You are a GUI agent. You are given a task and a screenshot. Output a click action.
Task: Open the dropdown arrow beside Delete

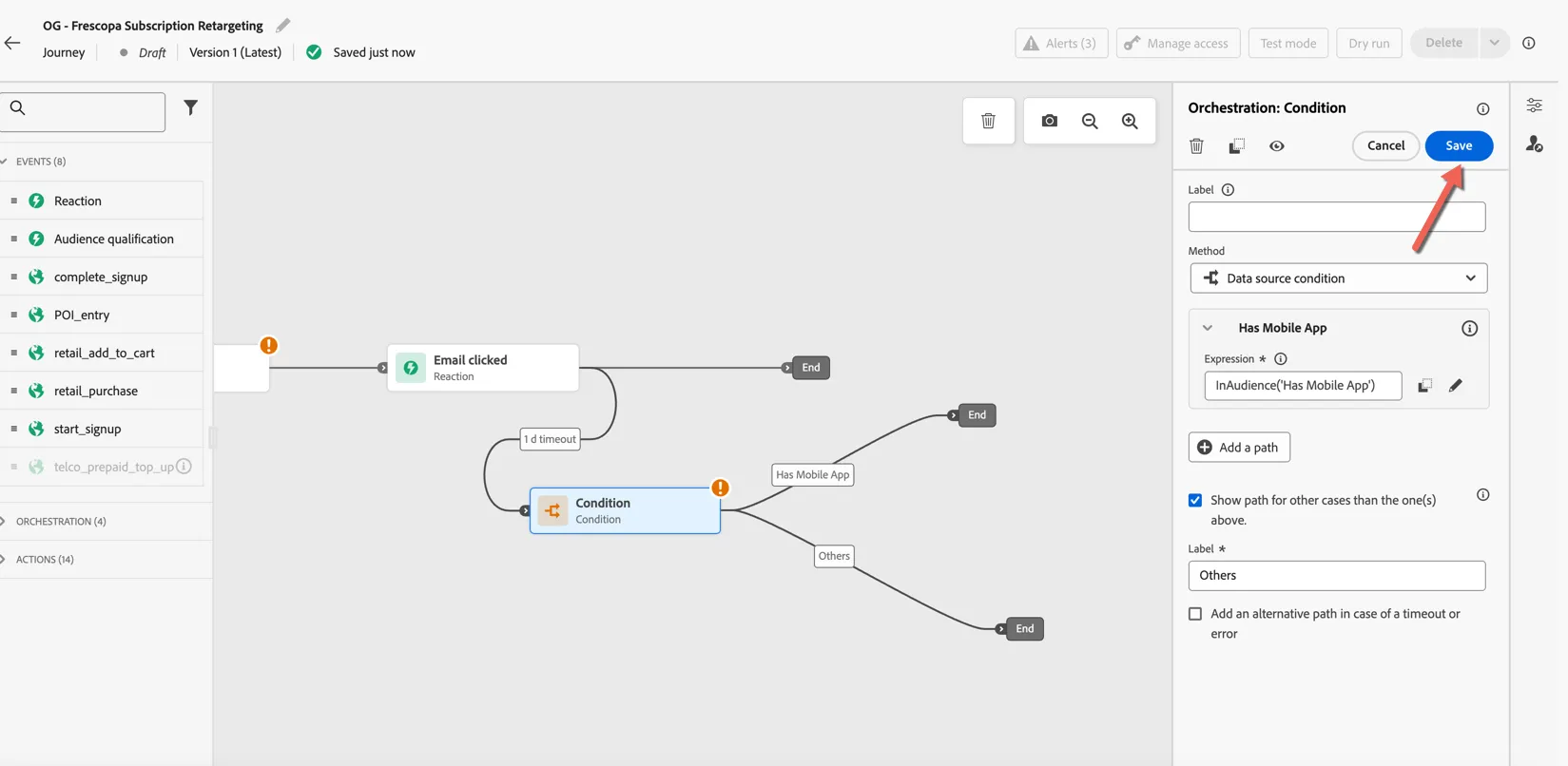[x=1494, y=43]
